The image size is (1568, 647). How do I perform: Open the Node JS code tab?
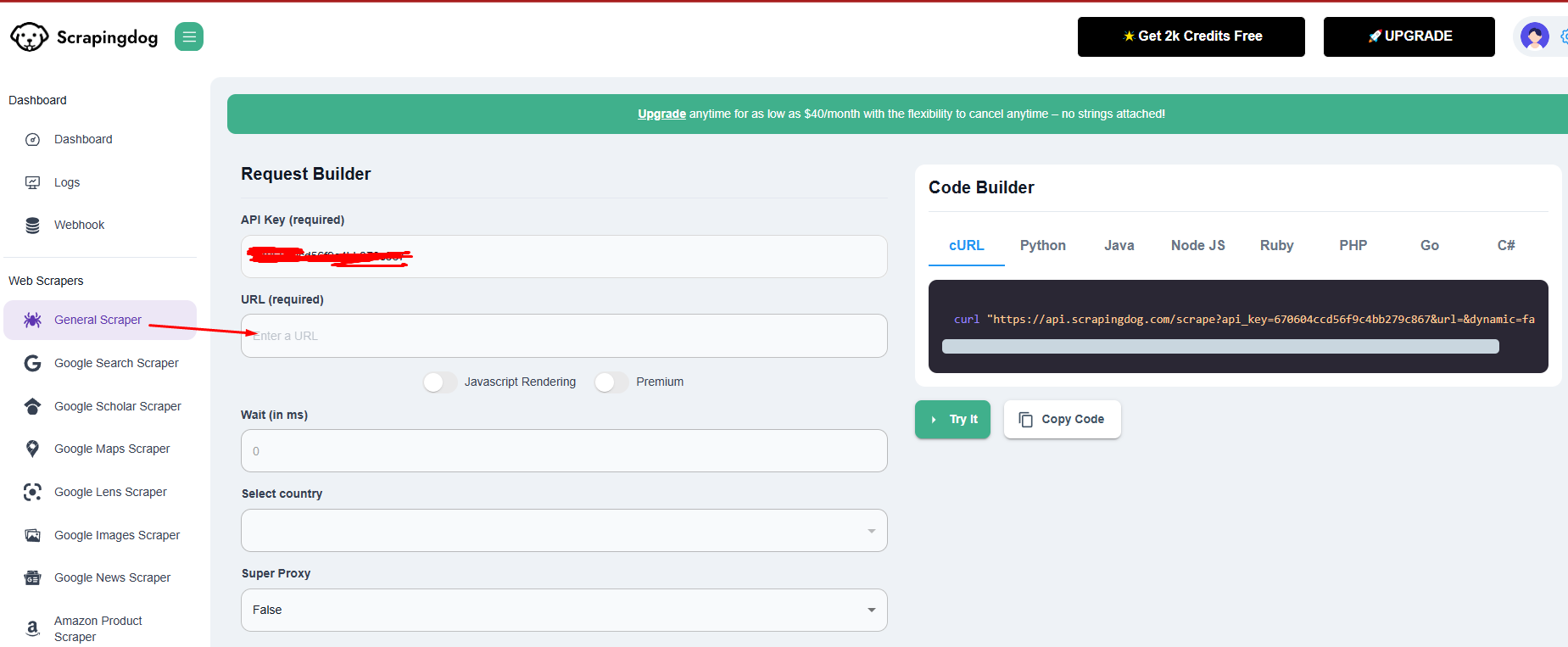1198,246
